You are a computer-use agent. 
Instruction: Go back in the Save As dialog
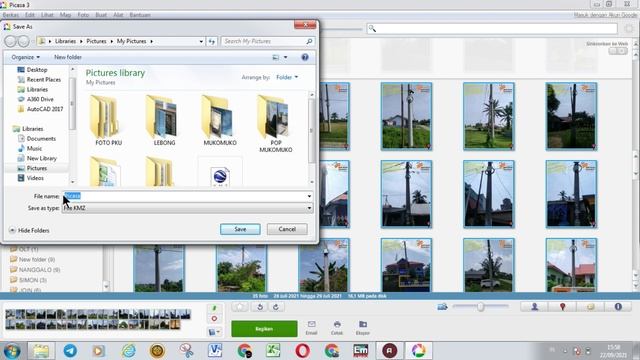pyautogui.click(x=10, y=41)
